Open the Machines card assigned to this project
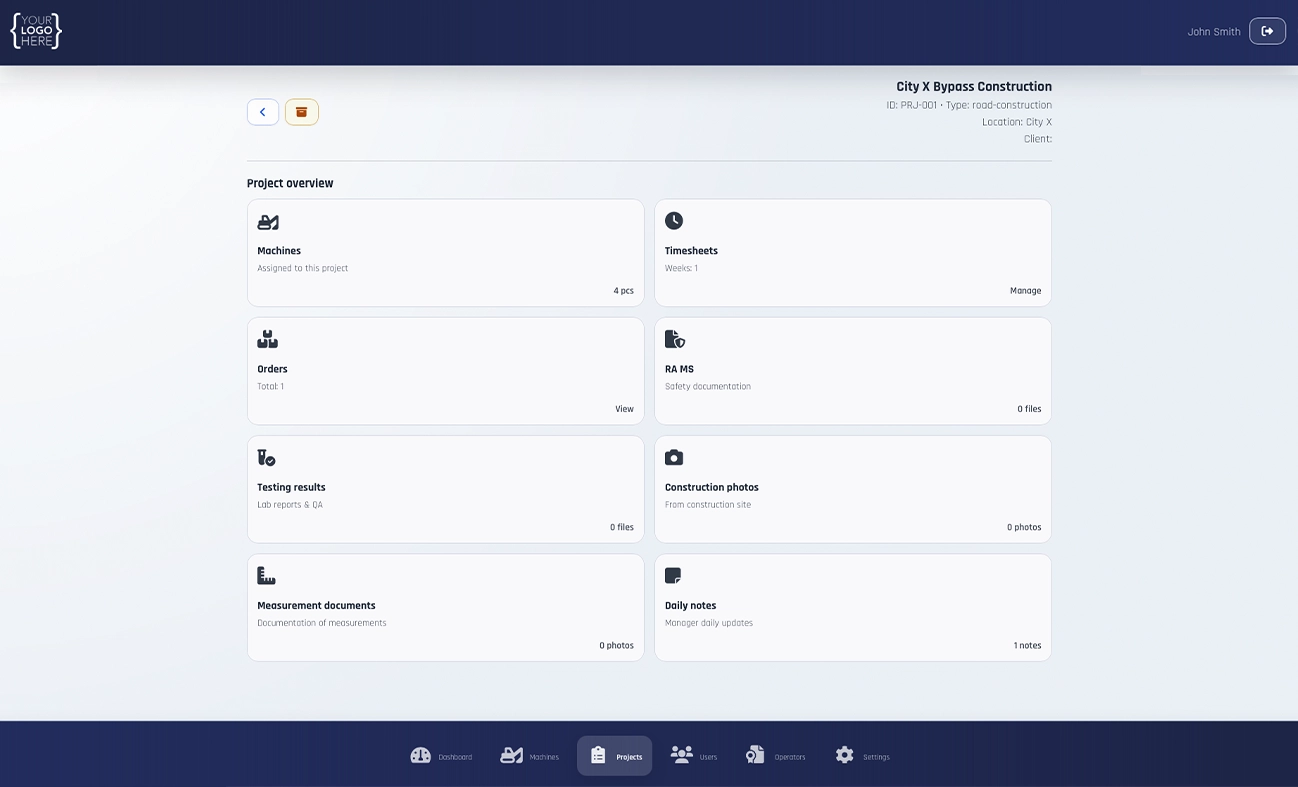The height and width of the screenshot is (787, 1298). tap(445, 252)
